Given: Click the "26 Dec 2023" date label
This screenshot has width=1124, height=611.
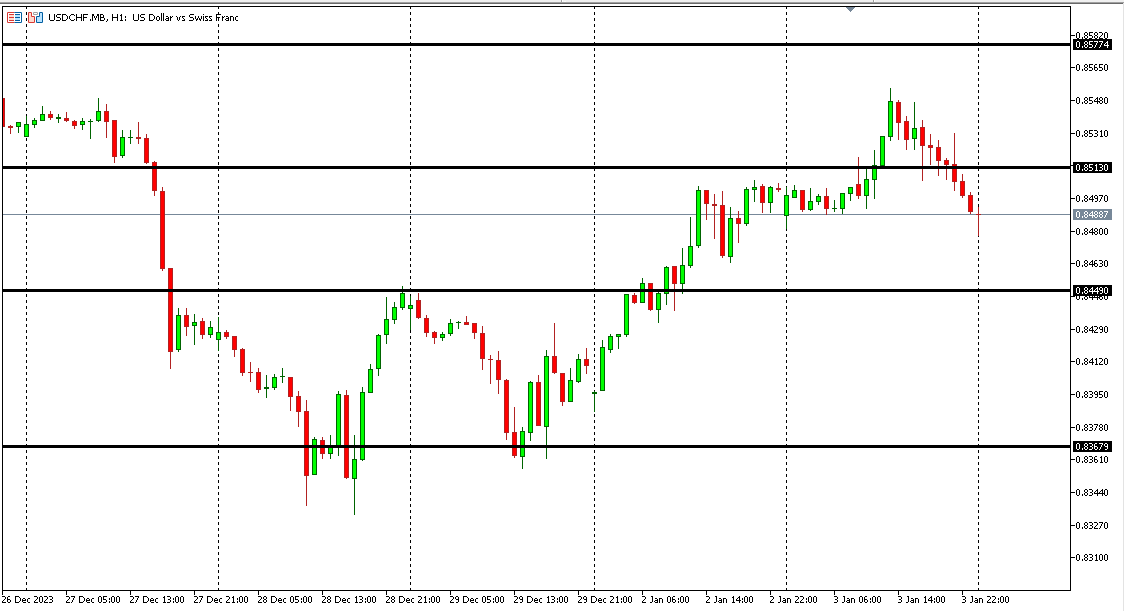Looking at the screenshot, I should 28,600.
